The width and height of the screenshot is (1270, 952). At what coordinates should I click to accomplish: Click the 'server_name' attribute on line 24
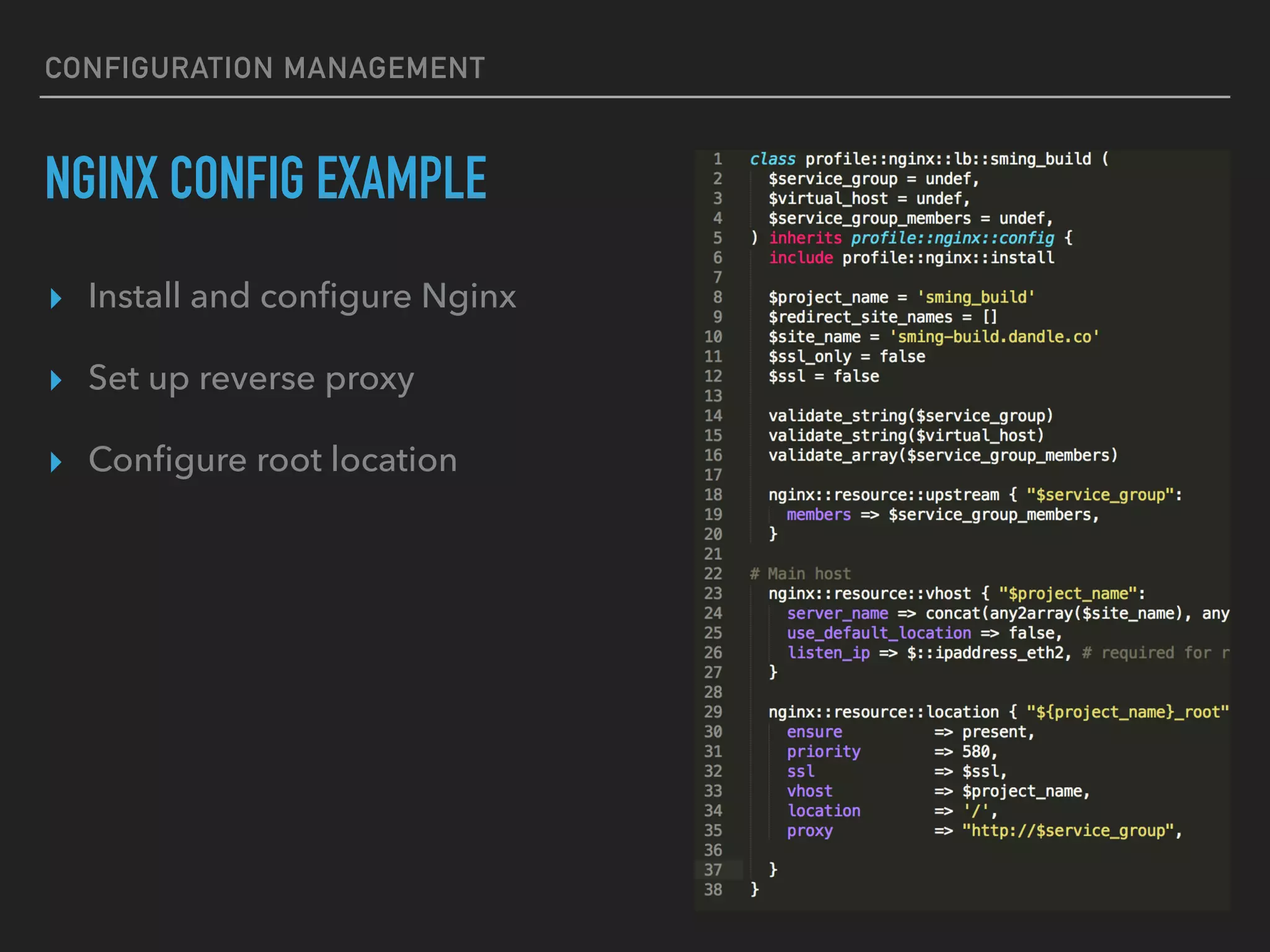(x=837, y=614)
